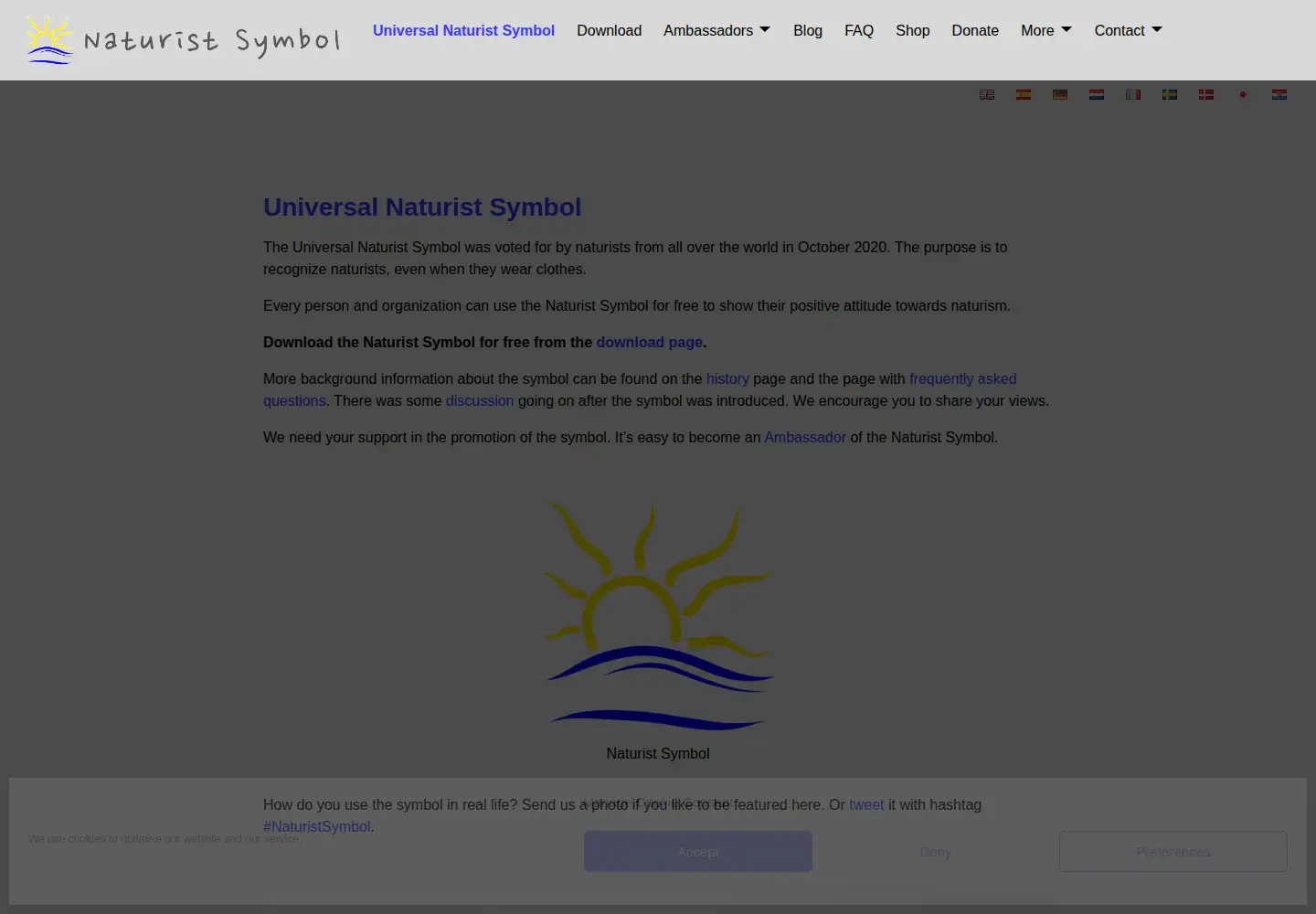Open the More dropdown in navigation

coord(1046,30)
